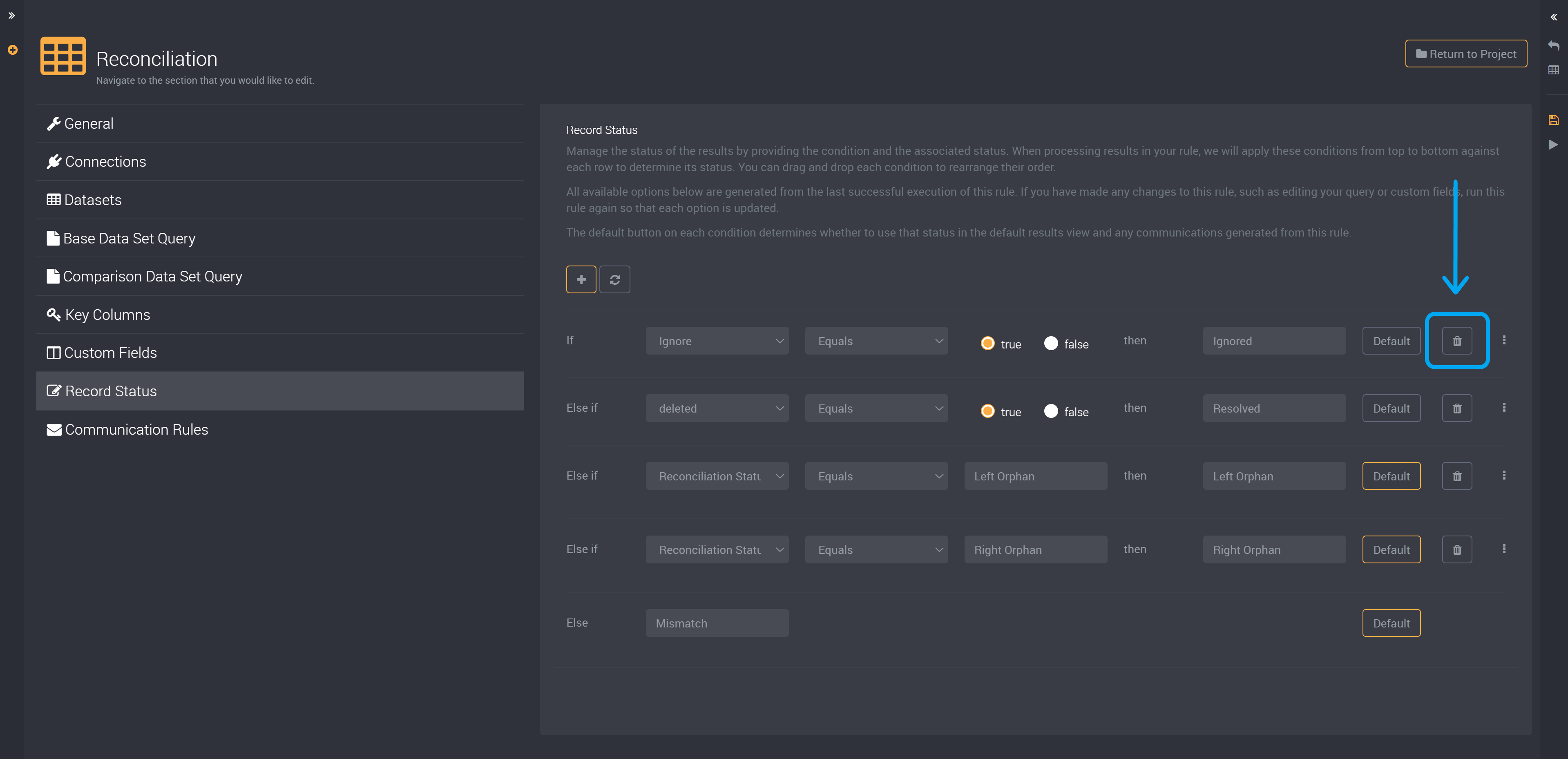Open drag handle for Left Orphan row
This screenshot has height=759, width=1568.
(1503, 475)
